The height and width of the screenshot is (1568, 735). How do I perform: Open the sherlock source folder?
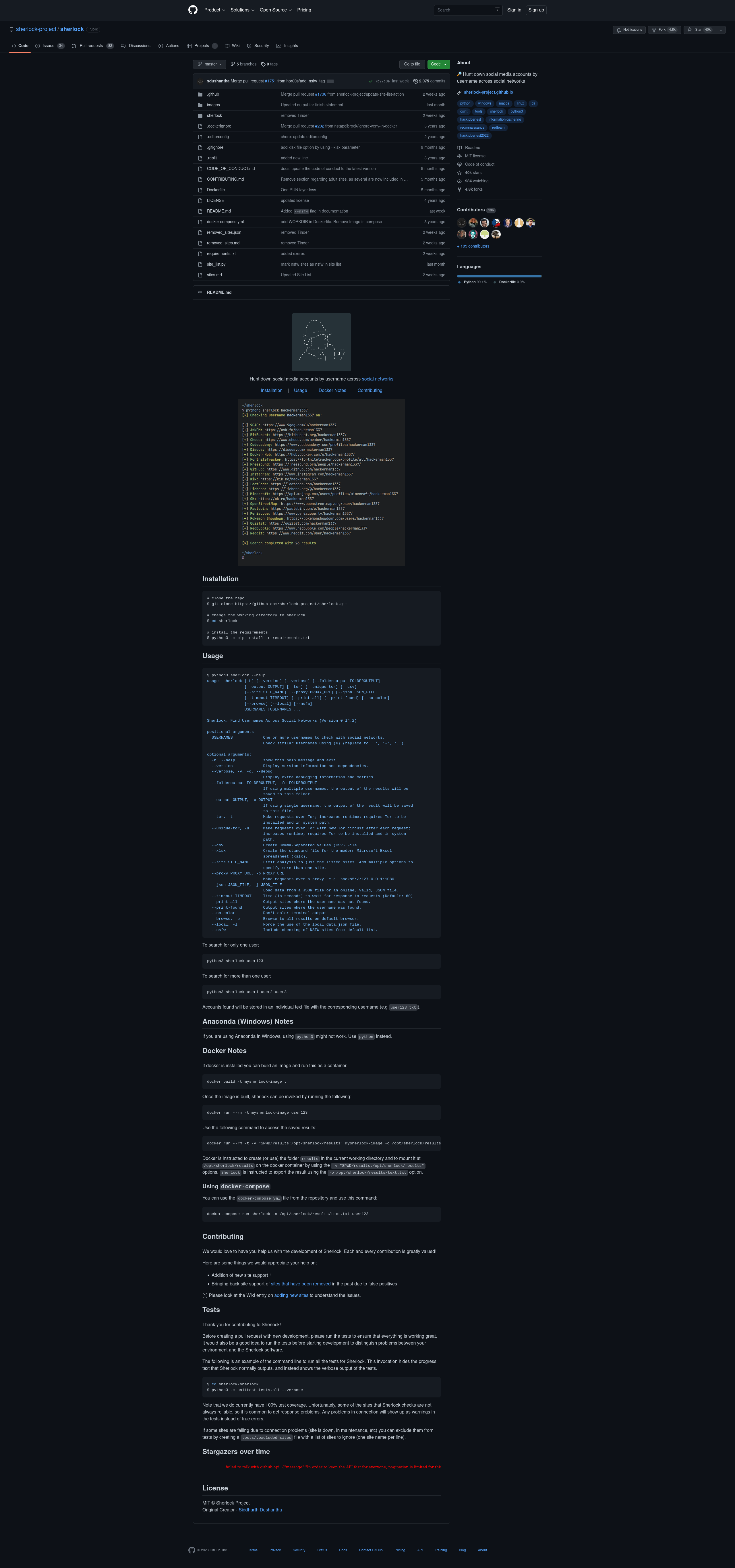point(214,116)
